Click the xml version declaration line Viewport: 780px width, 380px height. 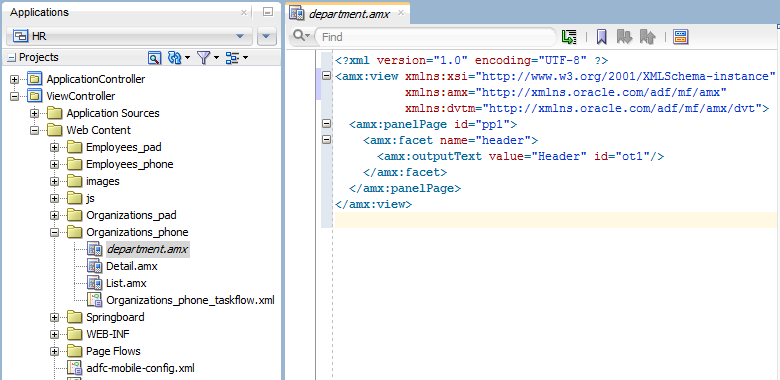click(472, 61)
